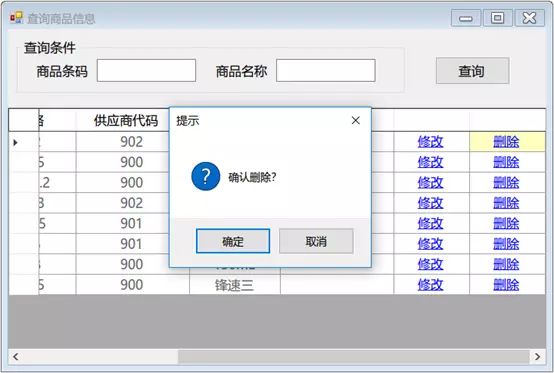
Task: Click 删除 link in third row
Action: [506, 183]
